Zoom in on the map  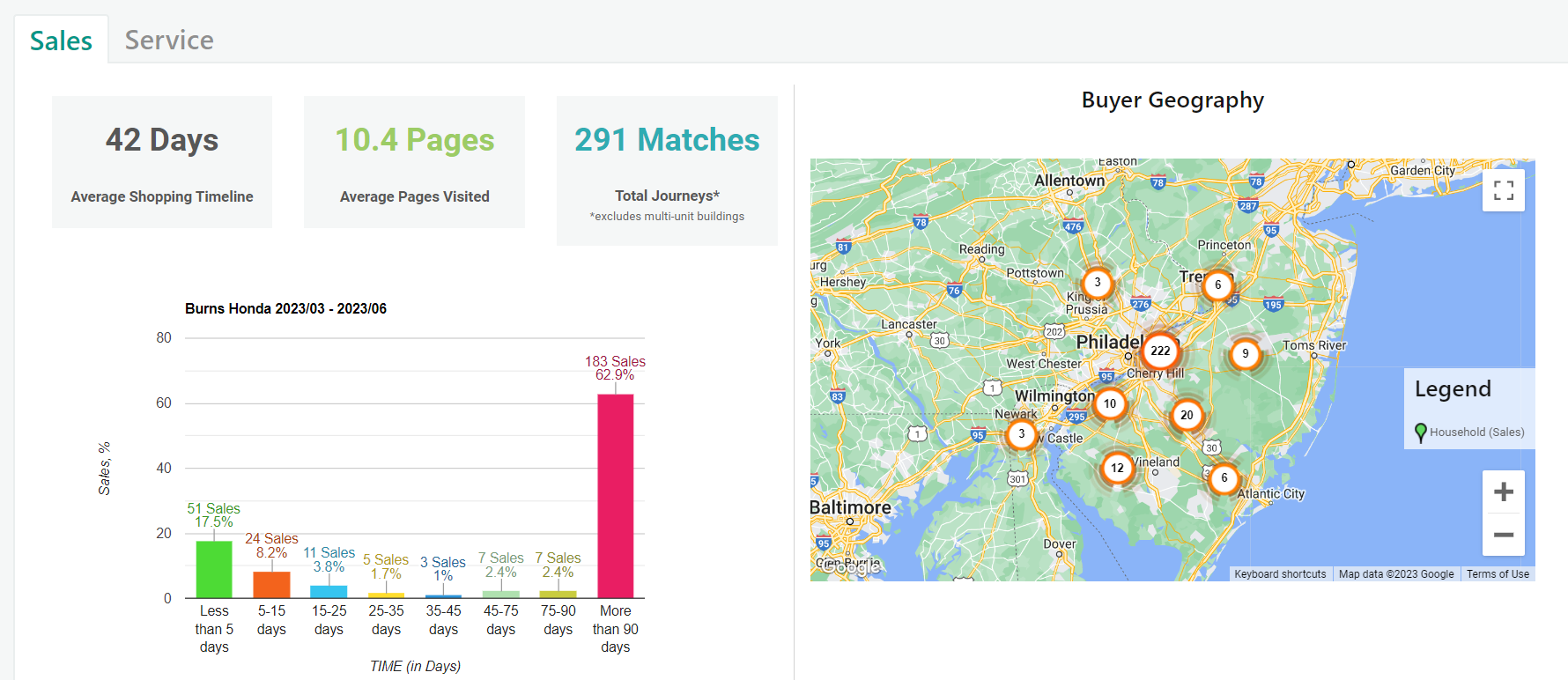pos(1504,492)
